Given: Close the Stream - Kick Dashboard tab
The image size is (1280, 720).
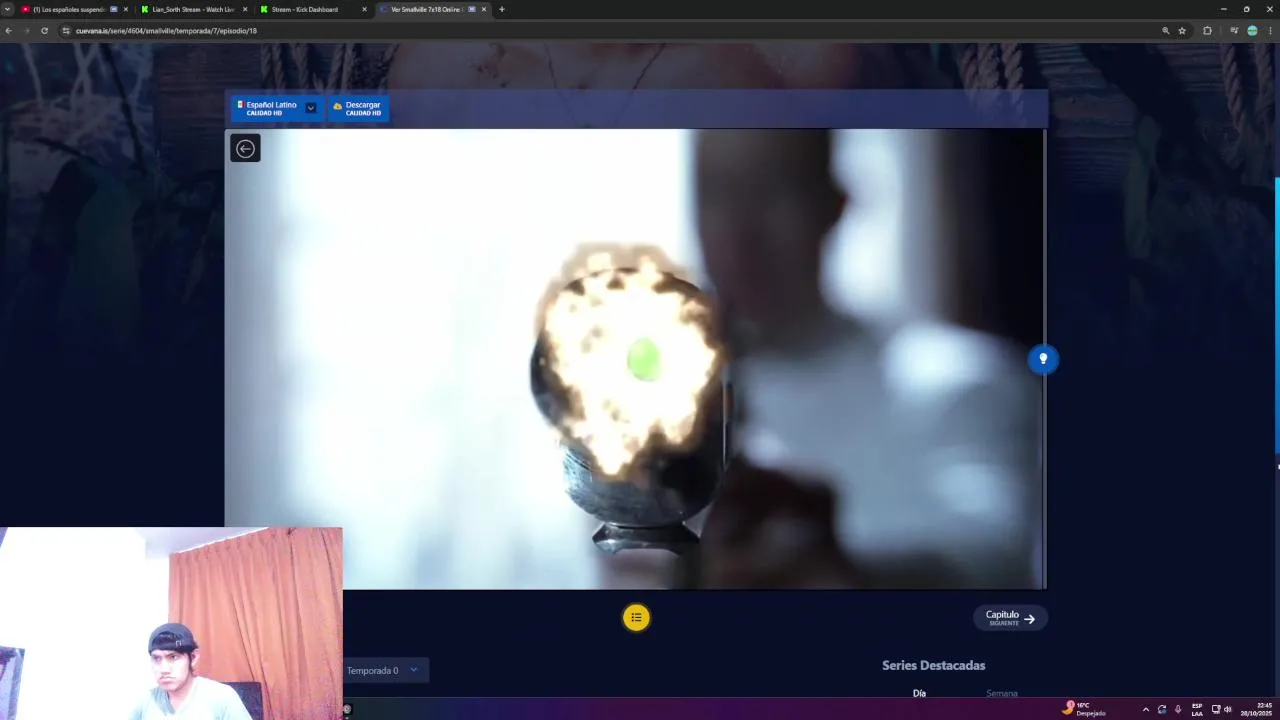Looking at the screenshot, I should pyautogui.click(x=364, y=9).
